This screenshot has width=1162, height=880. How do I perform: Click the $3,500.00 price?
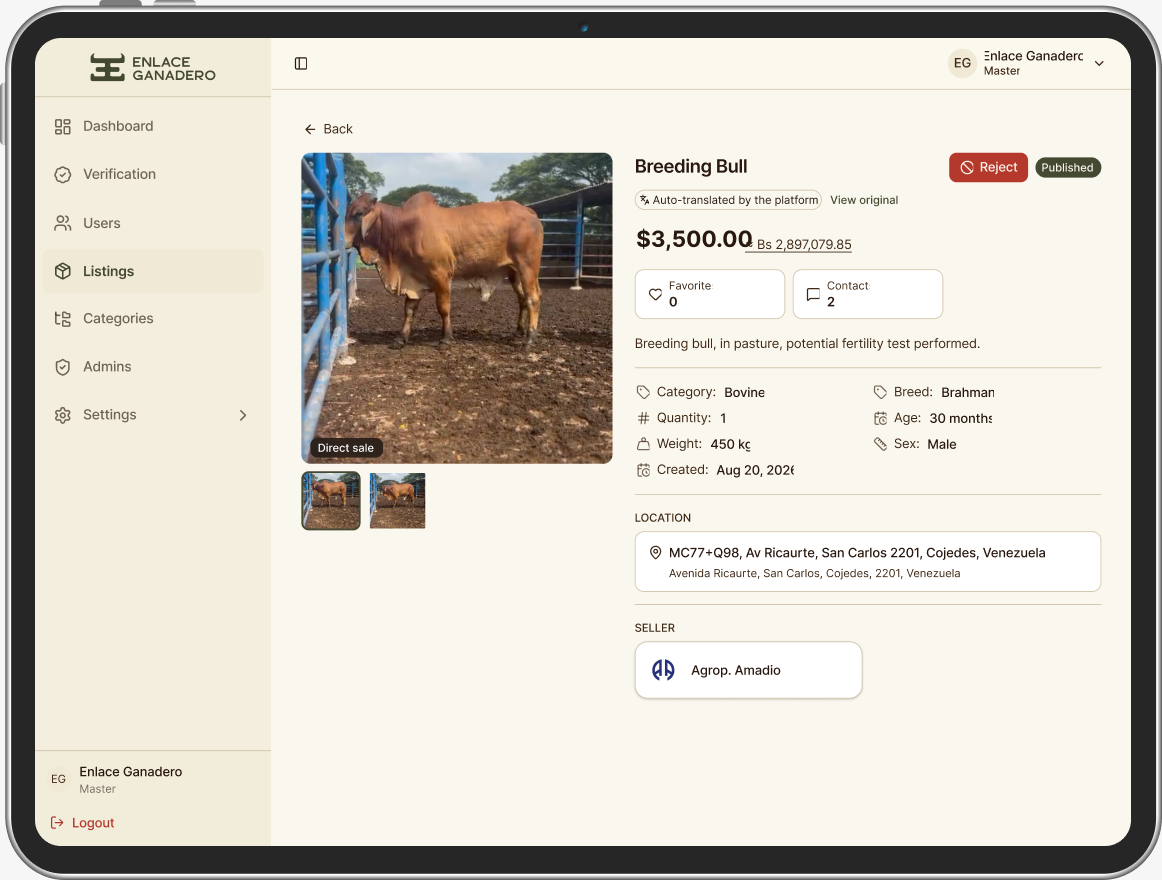click(694, 239)
